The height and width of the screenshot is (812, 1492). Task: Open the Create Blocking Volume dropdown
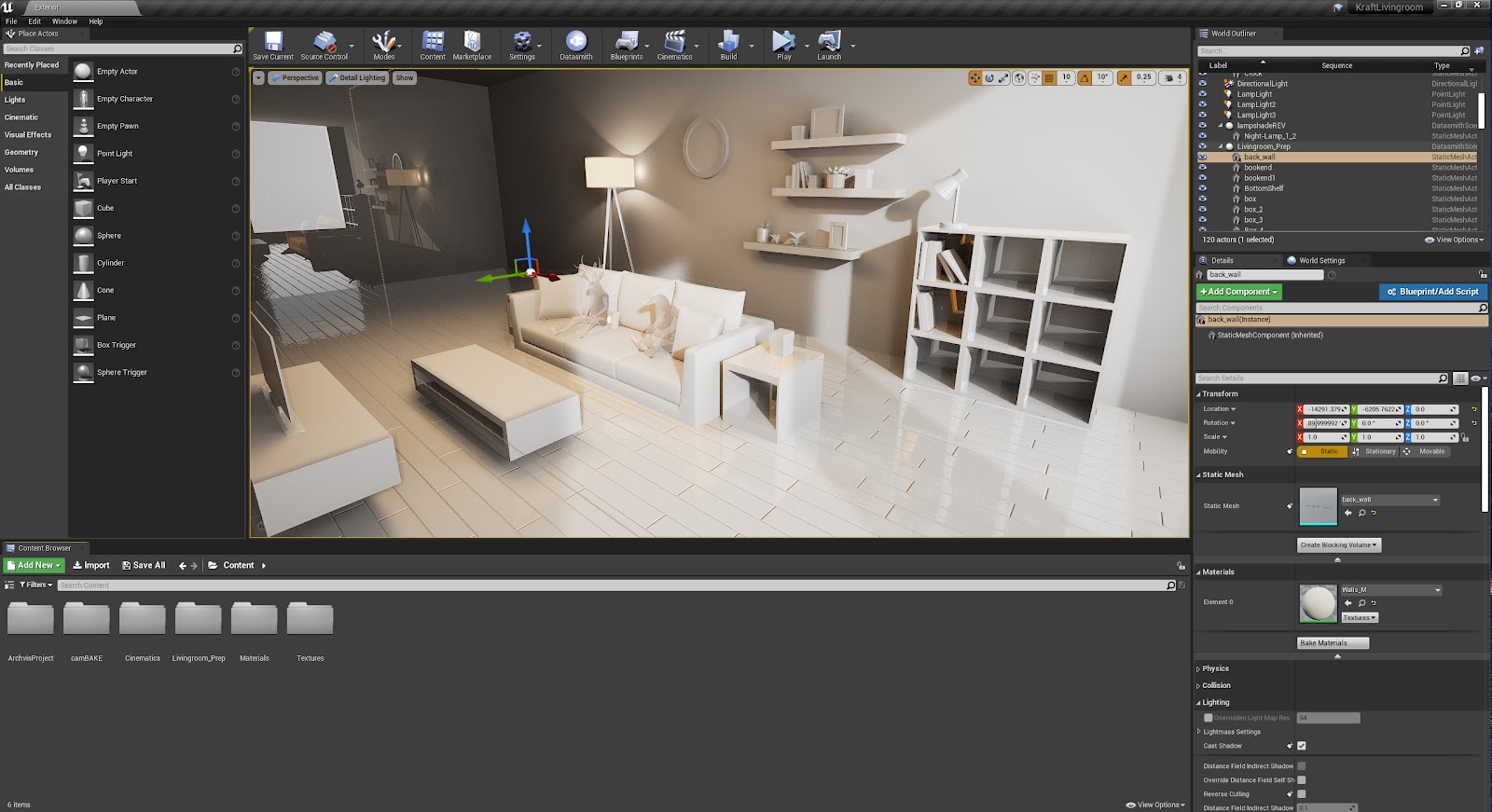[x=1339, y=545]
